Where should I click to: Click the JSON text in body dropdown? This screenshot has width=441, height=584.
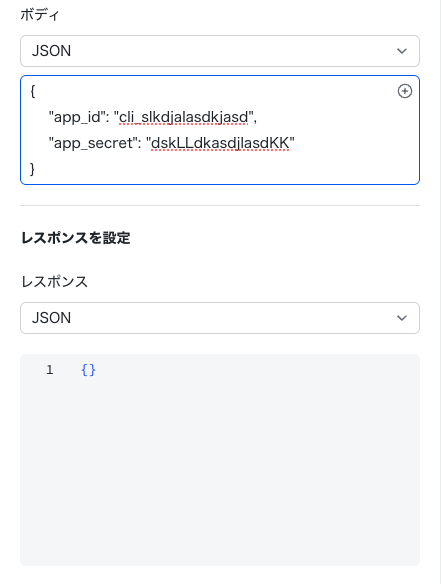point(51,51)
